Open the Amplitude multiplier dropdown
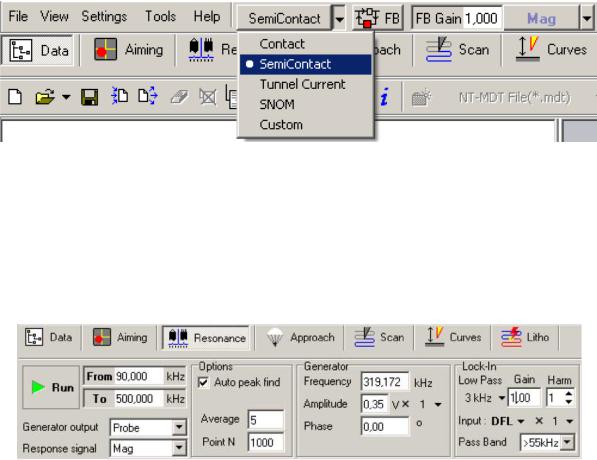The width and height of the screenshot is (597, 460). pos(438,404)
